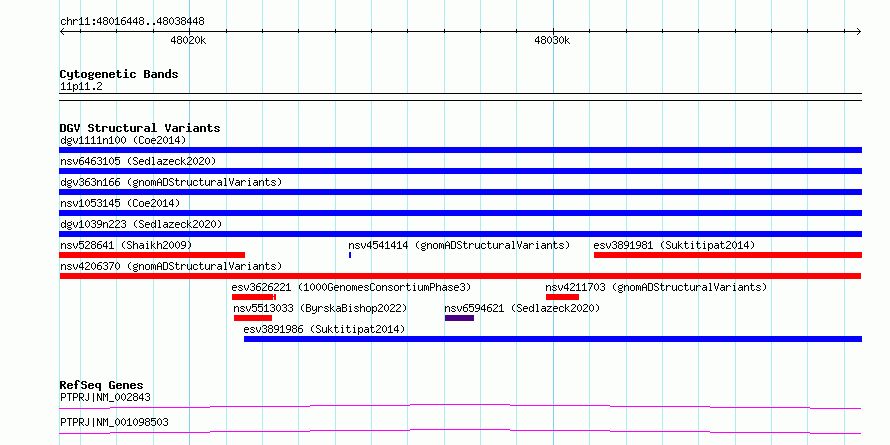
Task: Click the right arrowhead of the ruler
Action: [859, 31]
